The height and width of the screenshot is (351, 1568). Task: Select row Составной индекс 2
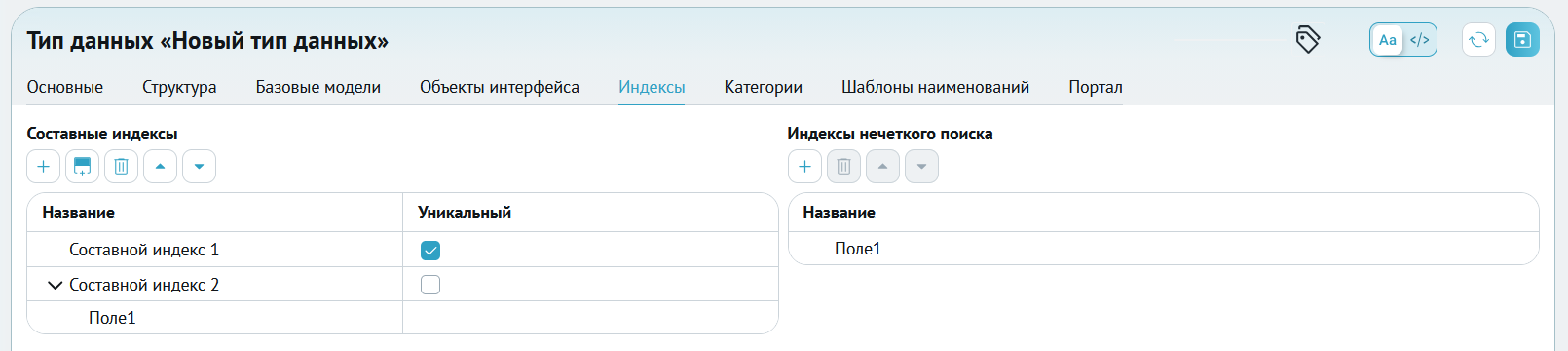[402, 285]
